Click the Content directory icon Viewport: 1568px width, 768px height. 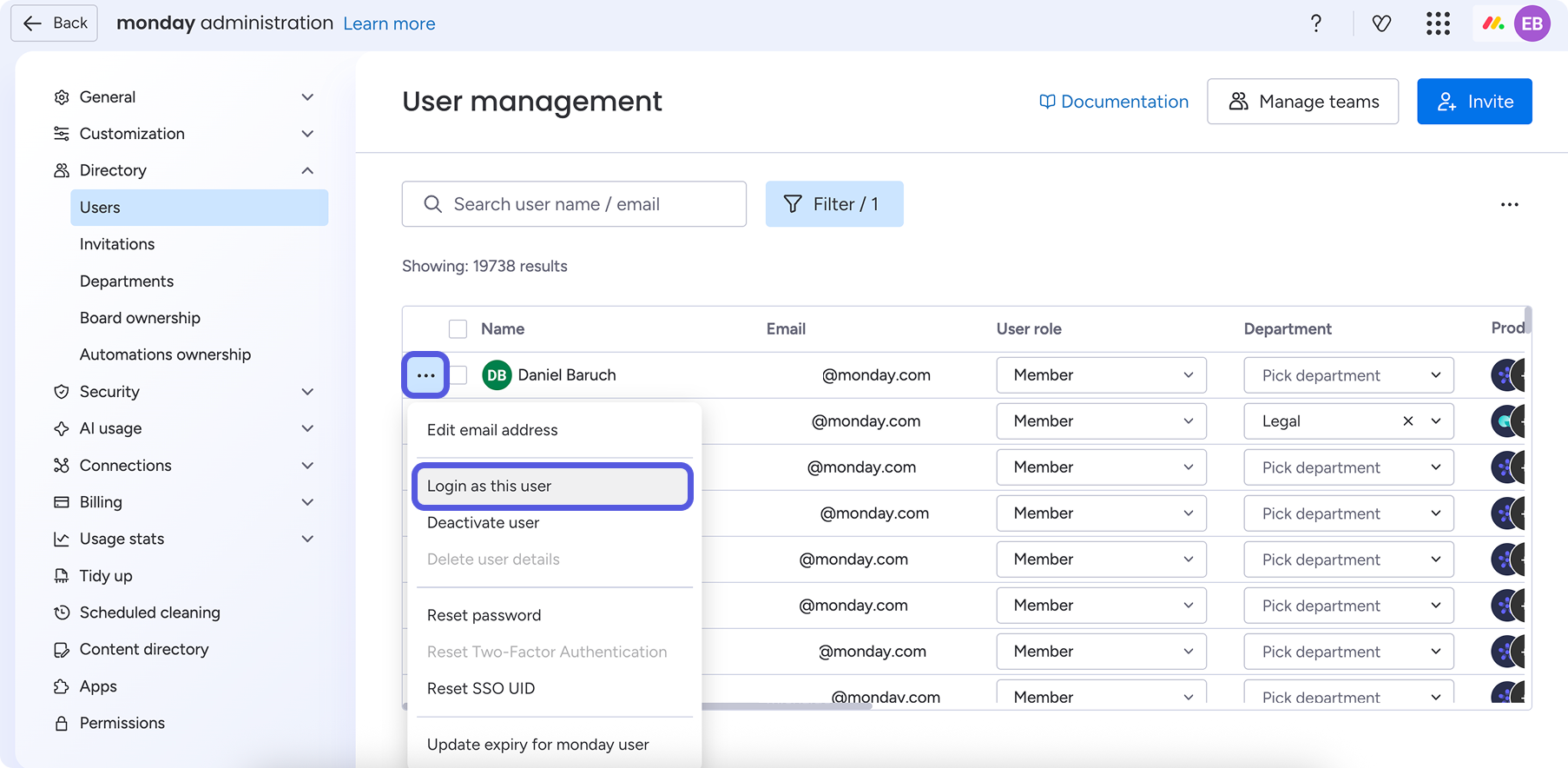(x=62, y=650)
